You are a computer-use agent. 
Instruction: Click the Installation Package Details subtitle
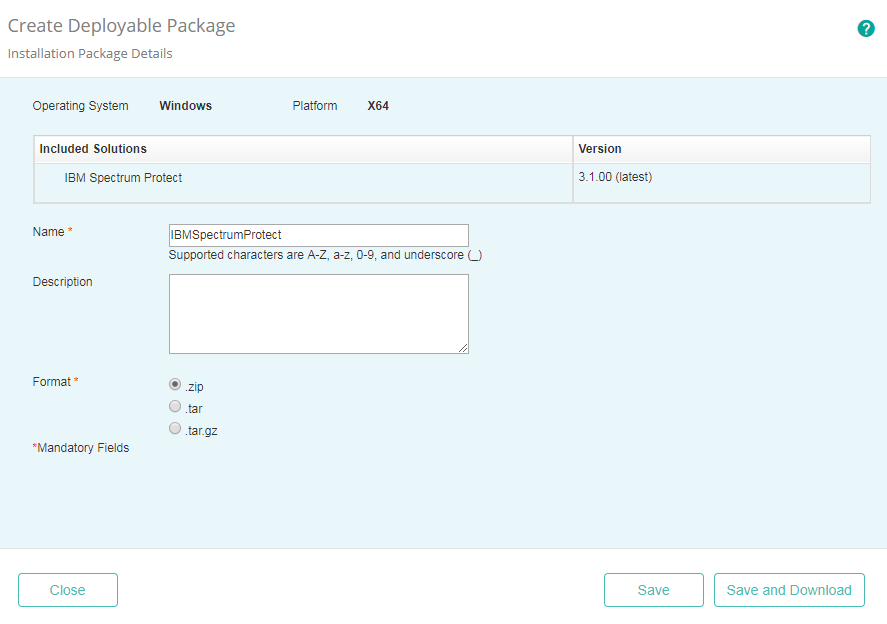(x=89, y=53)
